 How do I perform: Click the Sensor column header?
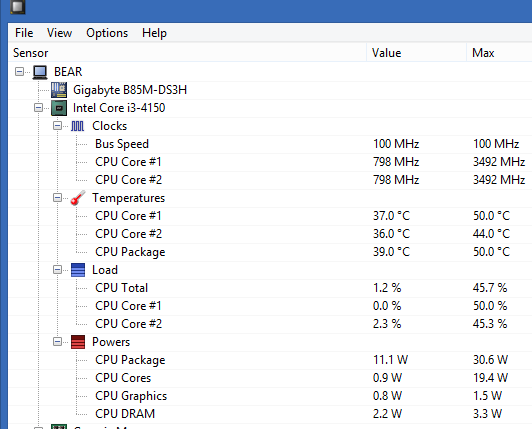pos(187,53)
